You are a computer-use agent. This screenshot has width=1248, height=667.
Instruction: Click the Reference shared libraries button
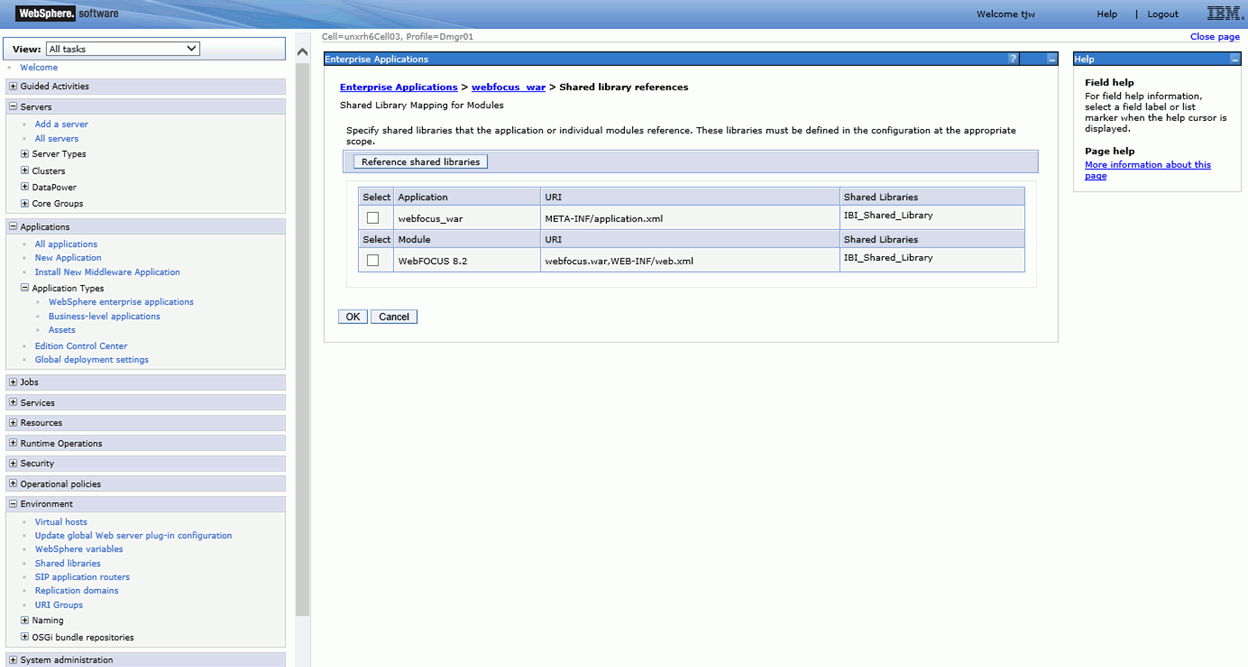[x=420, y=161]
